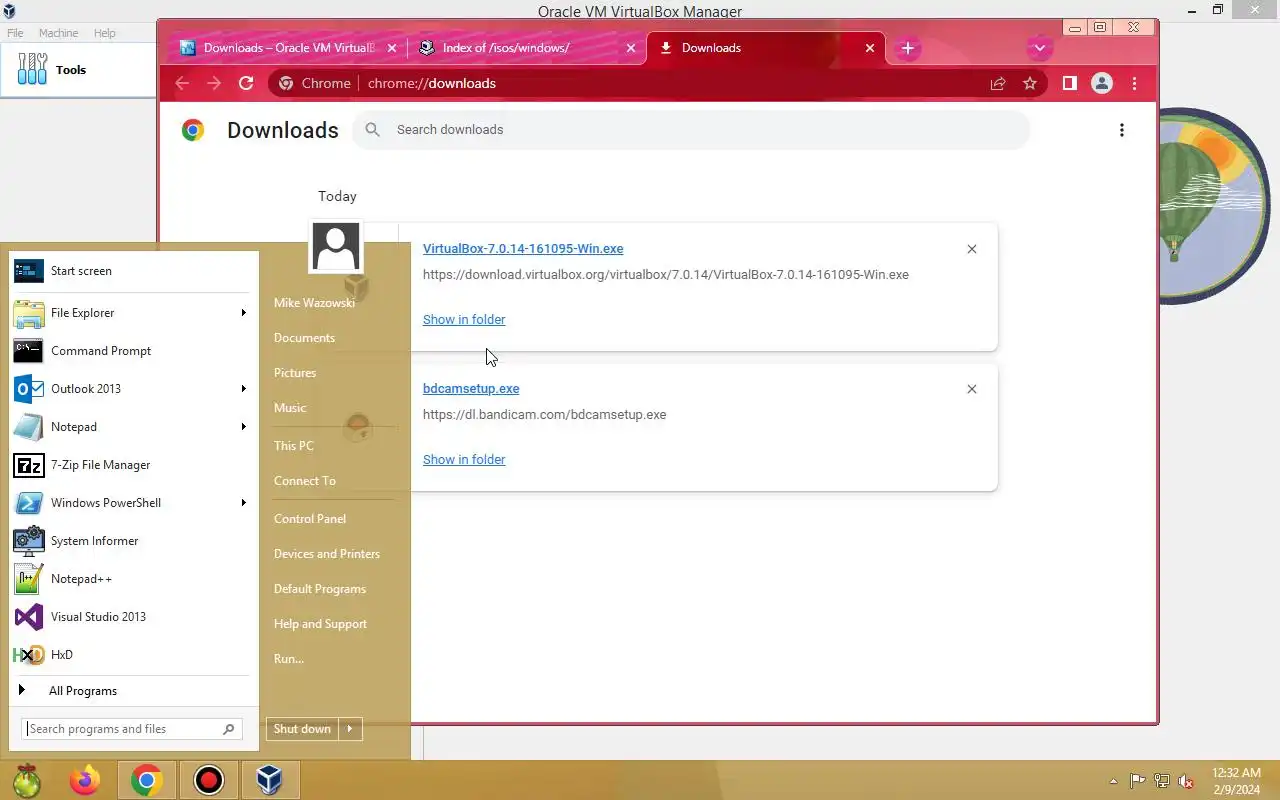1280x800 pixels.
Task: Reload the Chrome downloads page
Action: 246,83
